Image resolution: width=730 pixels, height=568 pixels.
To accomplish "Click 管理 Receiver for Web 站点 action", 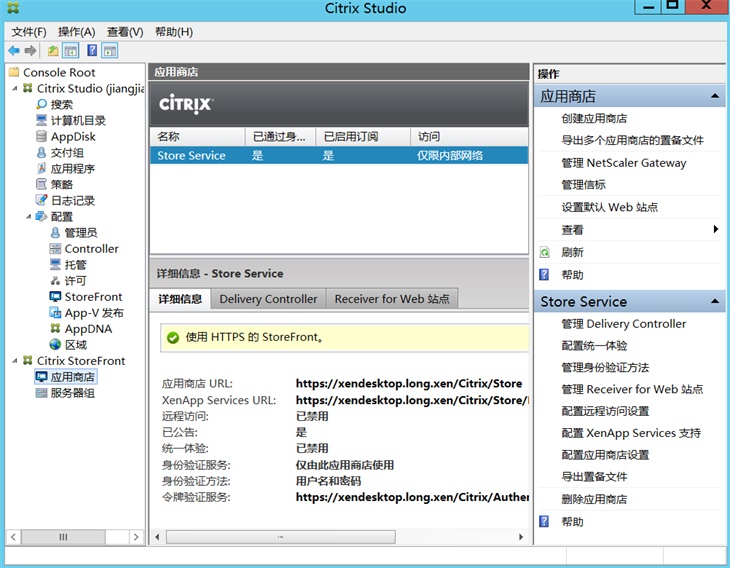I will coord(632,389).
